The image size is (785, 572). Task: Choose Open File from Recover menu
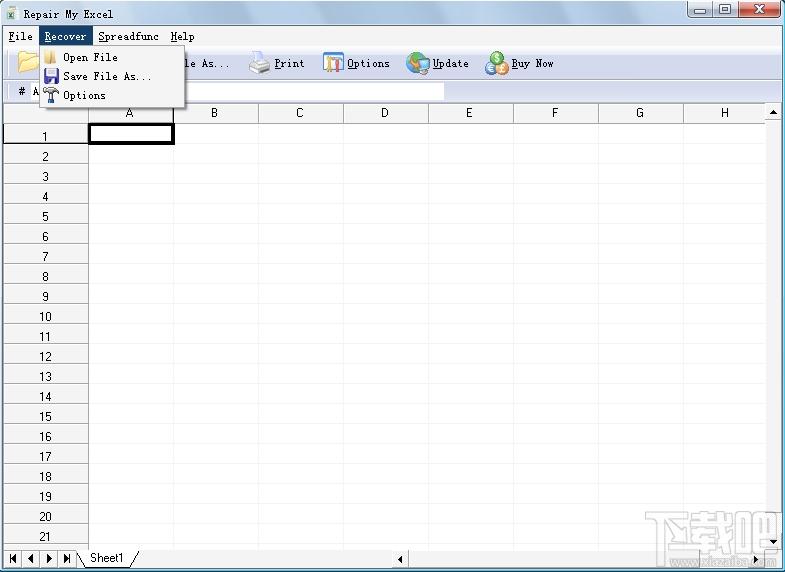(112, 57)
